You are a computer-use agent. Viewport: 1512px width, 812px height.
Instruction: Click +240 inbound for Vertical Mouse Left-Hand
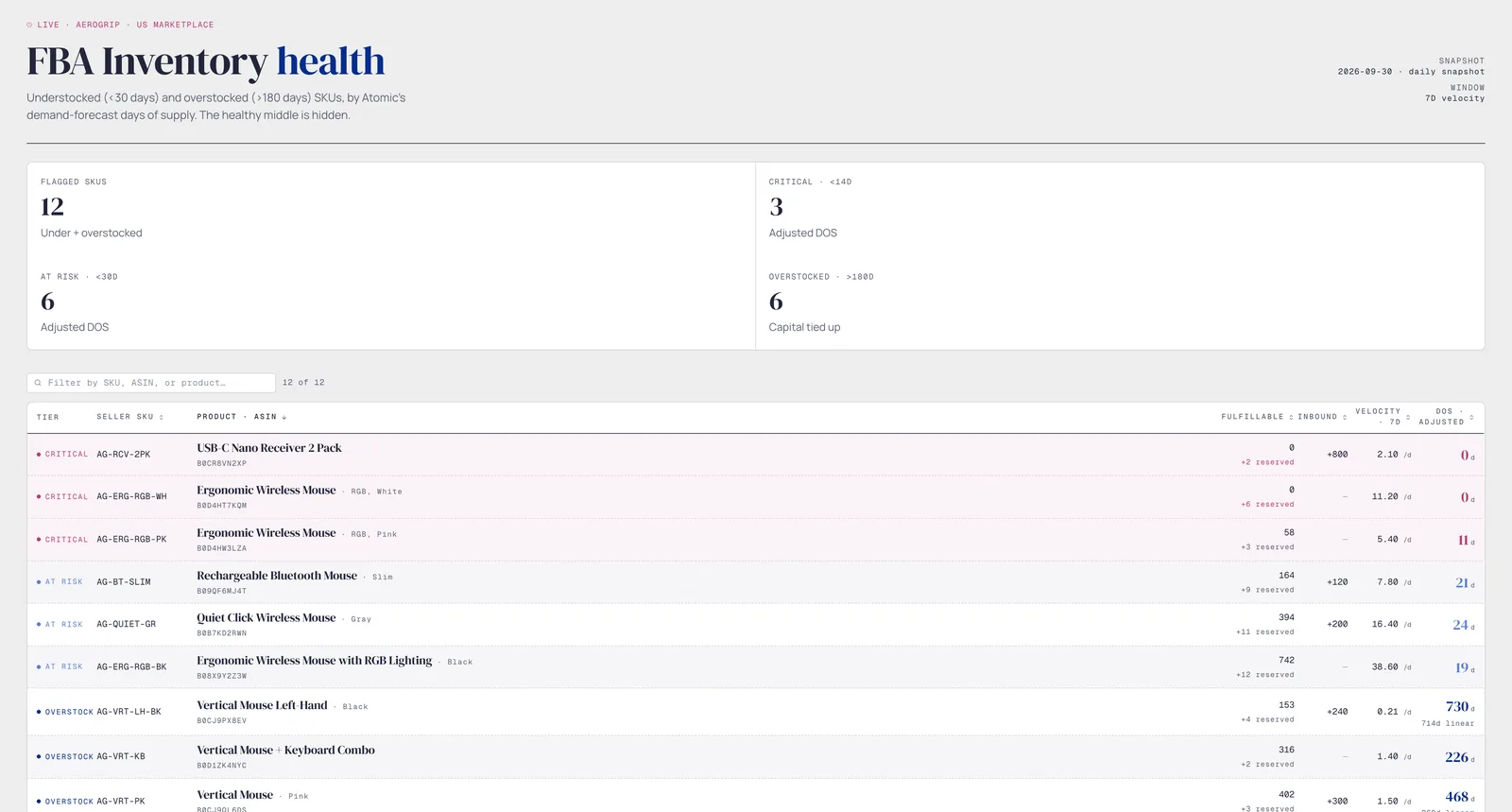pyautogui.click(x=1337, y=712)
